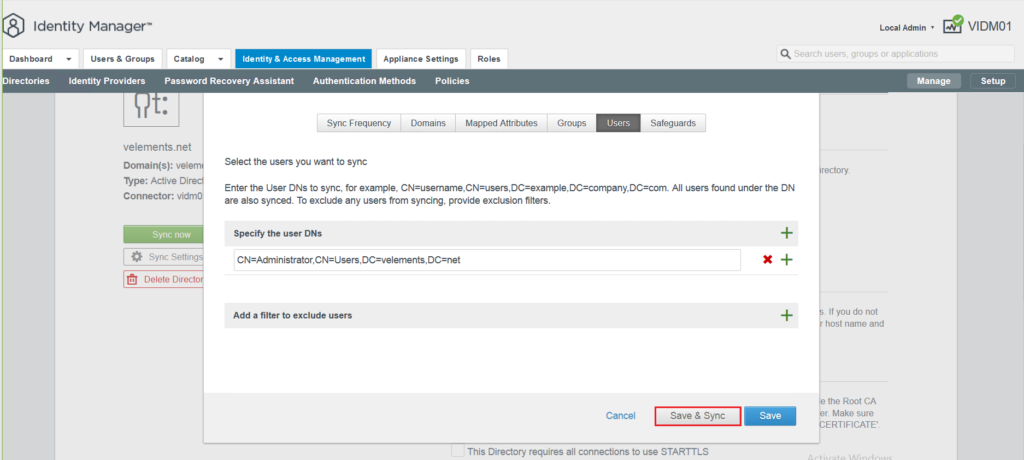Click the Sync Settings button
Image resolution: width=1024 pixels, height=460 pixels.
[x=163, y=257]
